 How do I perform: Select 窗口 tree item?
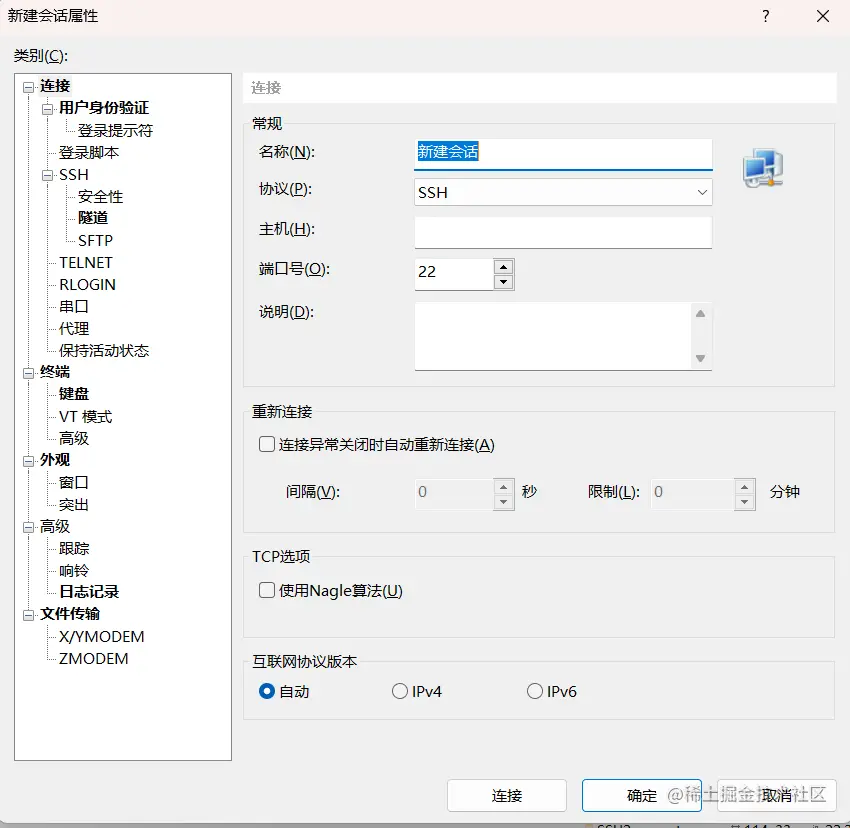tap(73, 483)
